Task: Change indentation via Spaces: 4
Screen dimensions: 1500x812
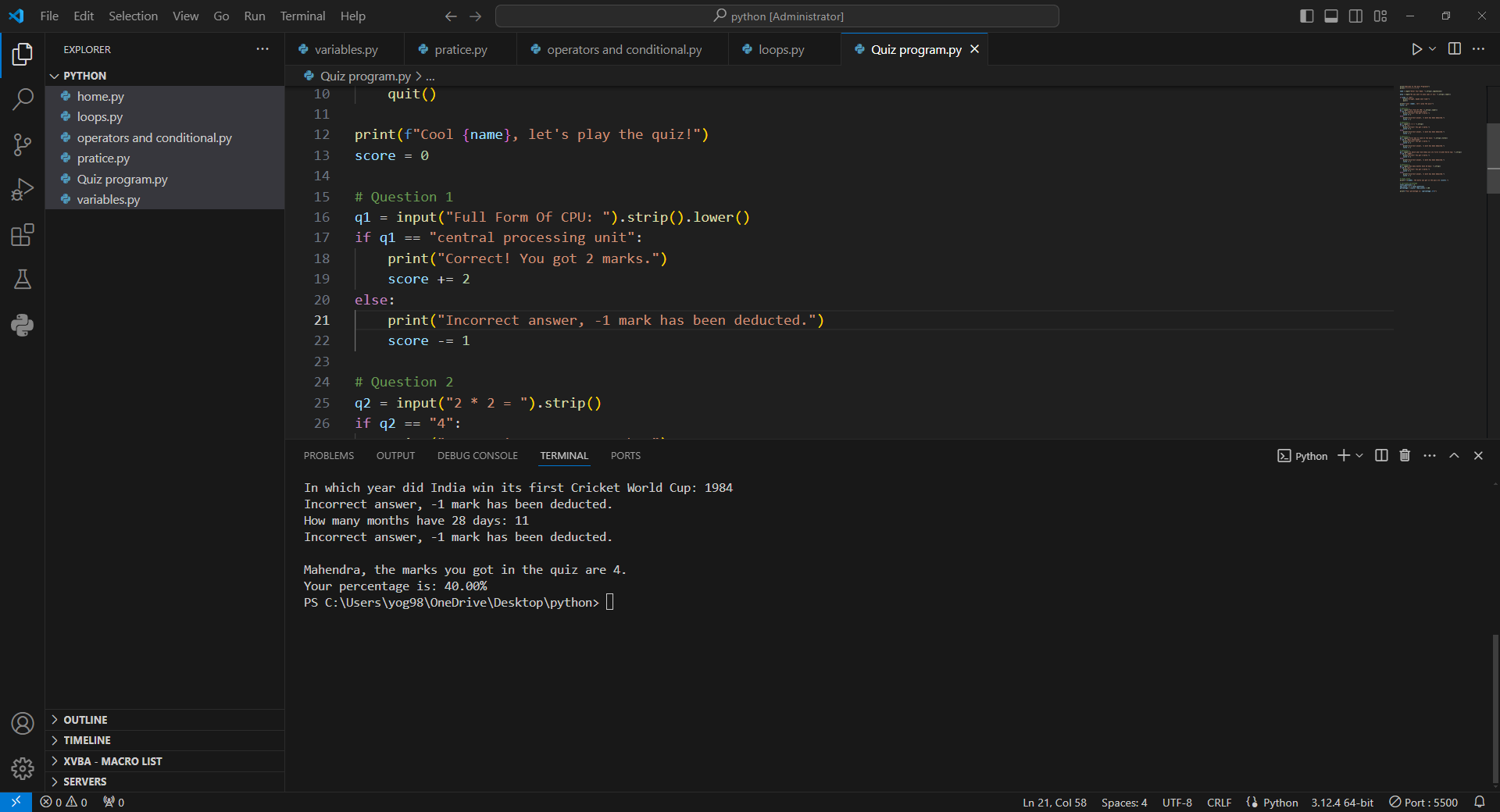Action: click(x=1124, y=802)
